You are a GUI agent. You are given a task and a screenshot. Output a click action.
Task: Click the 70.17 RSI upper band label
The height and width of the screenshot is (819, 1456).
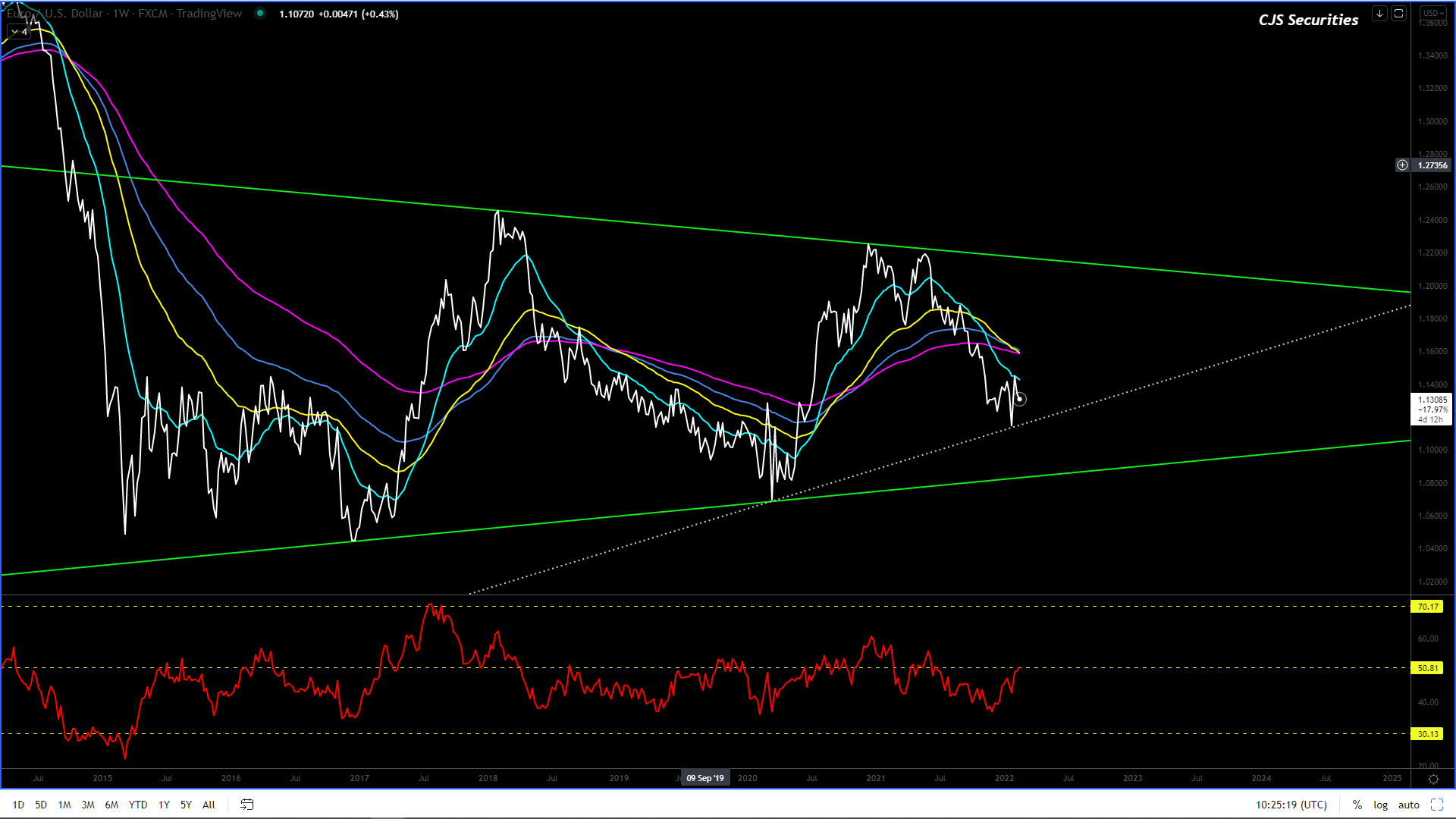tap(1428, 607)
